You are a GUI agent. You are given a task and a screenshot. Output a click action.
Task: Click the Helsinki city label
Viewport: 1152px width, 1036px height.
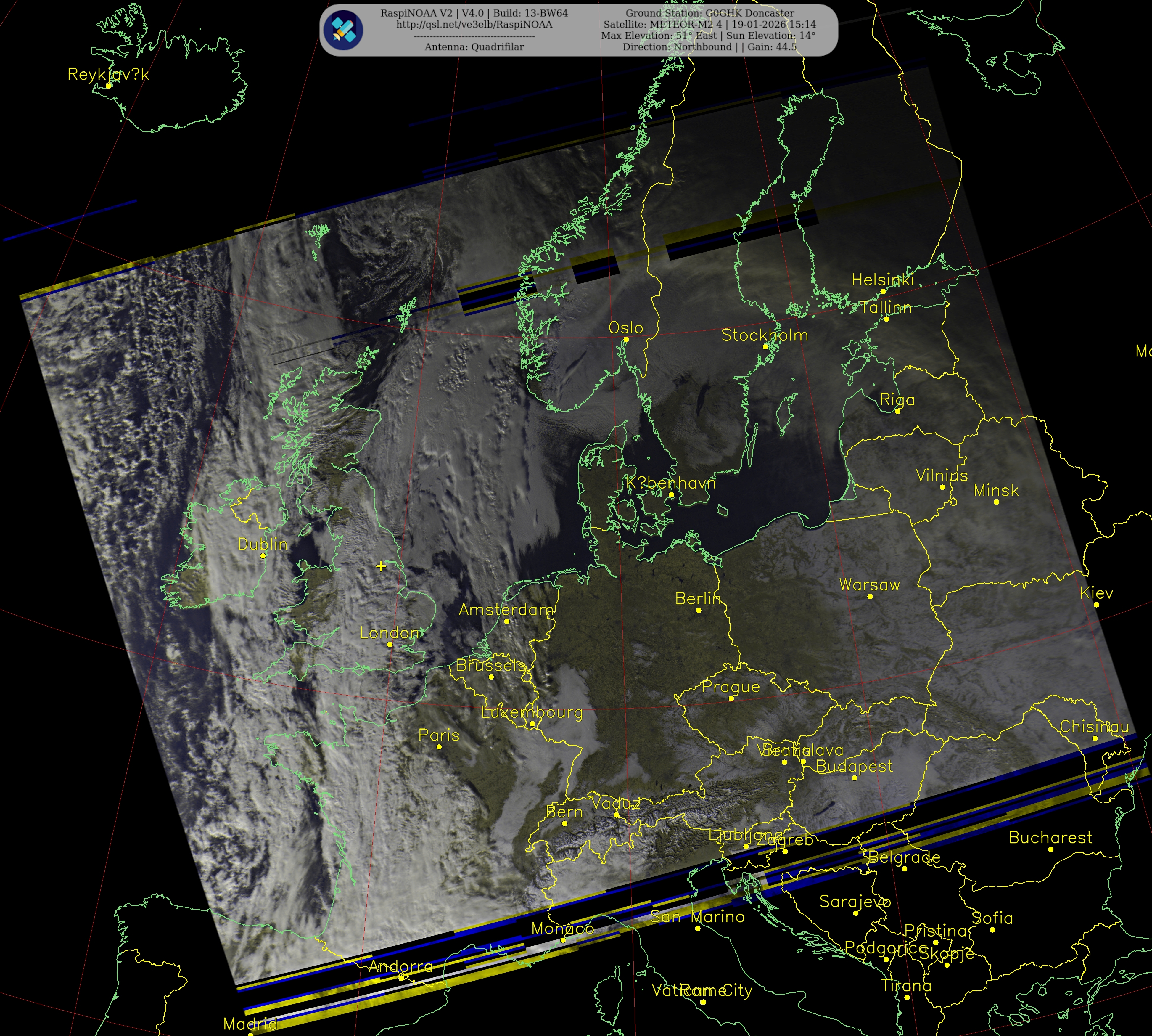[882, 280]
